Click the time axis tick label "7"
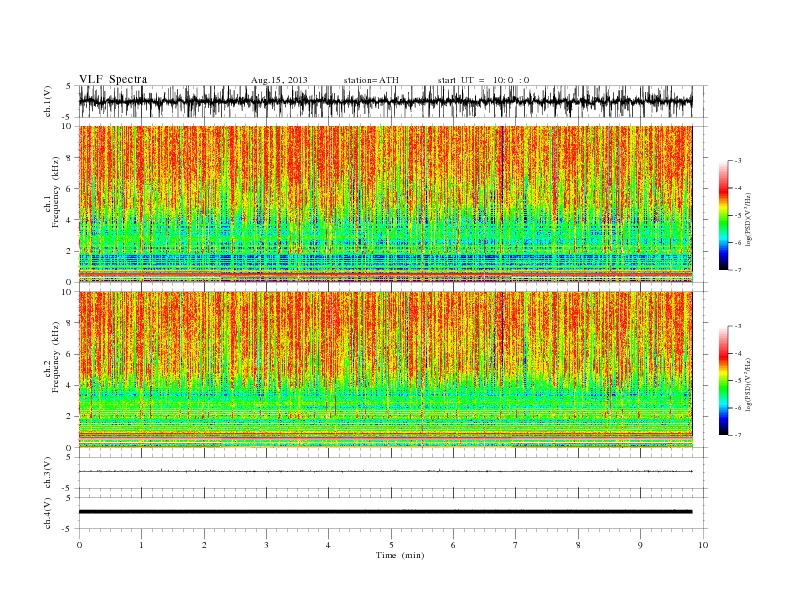Screen dimensions: 792x612 [516, 545]
